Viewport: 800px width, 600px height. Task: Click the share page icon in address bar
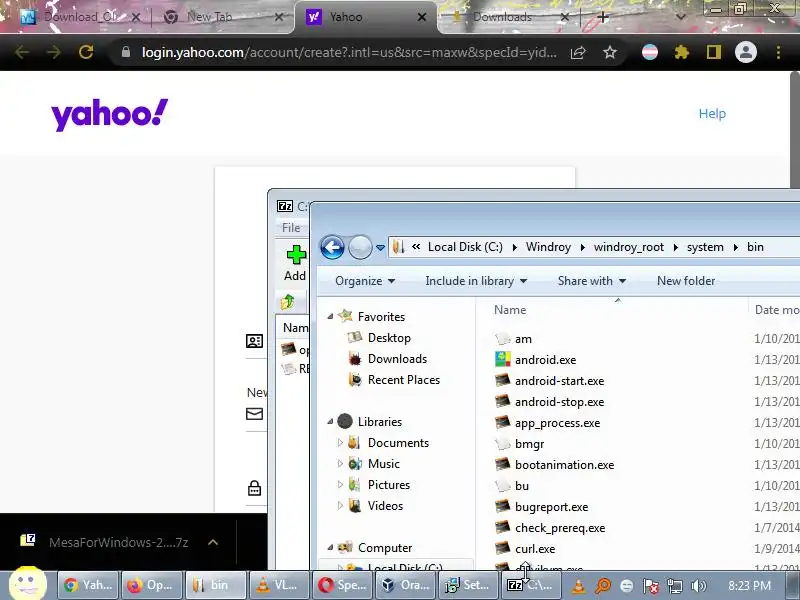click(x=578, y=52)
